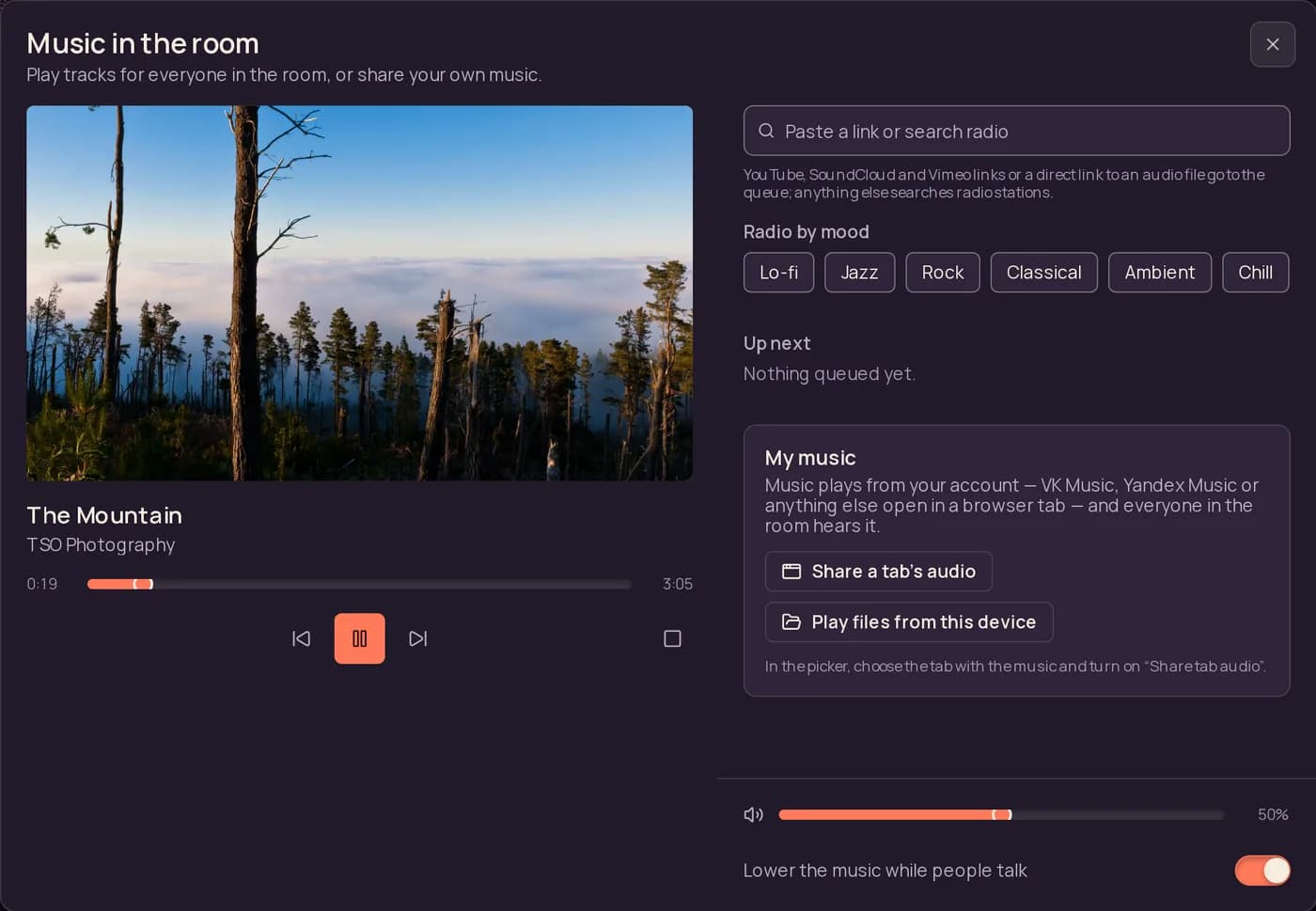Viewport: 1316px width, 911px height.
Task: Skip to the next track
Action: click(x=418, y=638)
